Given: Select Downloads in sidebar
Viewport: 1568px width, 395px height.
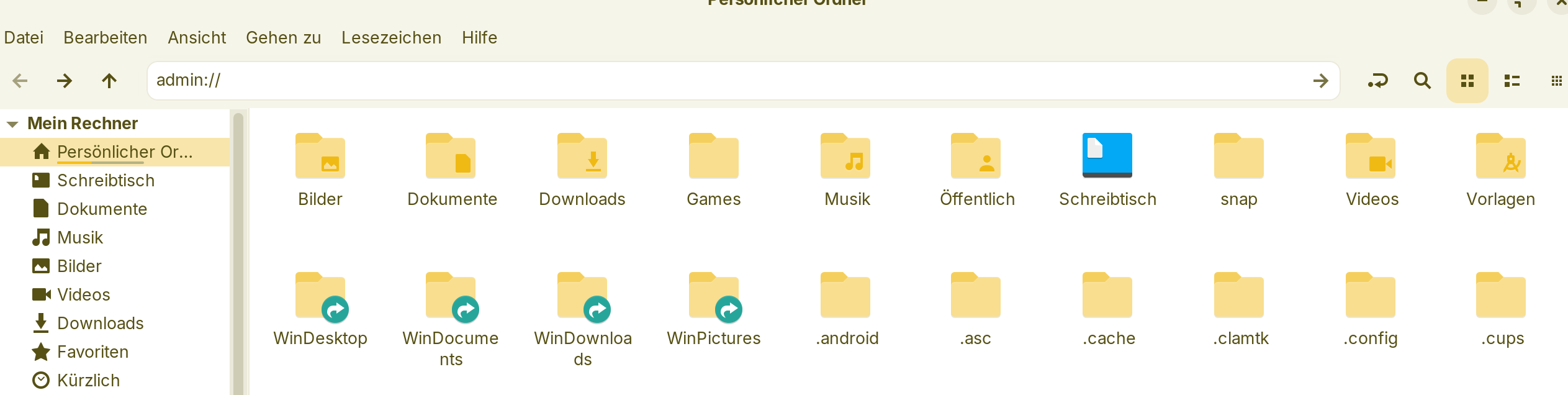Looking at the screenshot, I should (x=115, y=324).
